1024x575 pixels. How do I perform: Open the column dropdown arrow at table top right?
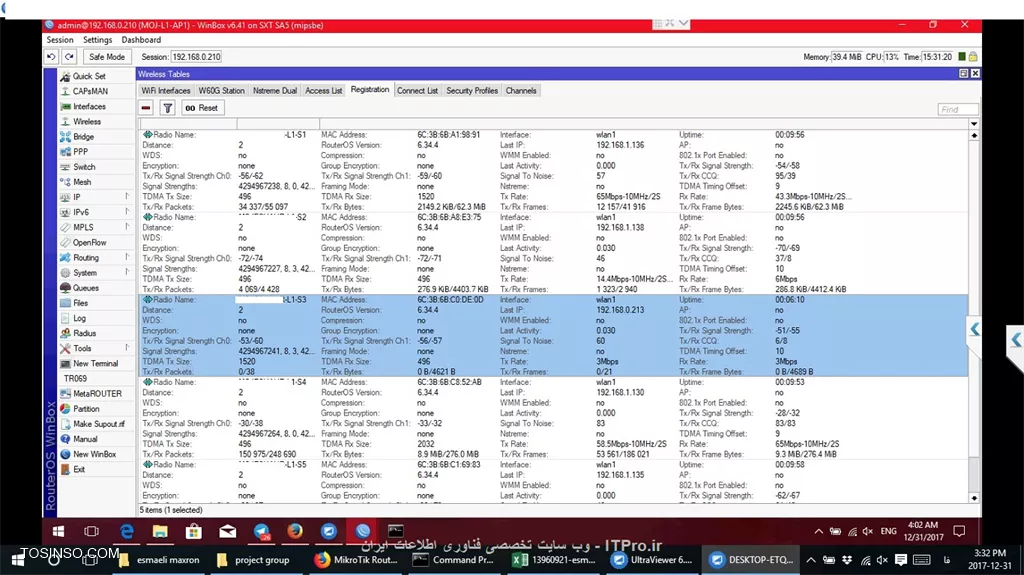[974, 123]
